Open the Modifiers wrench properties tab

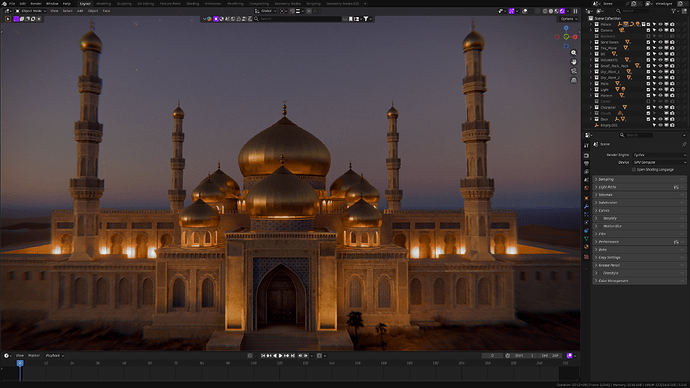586,206
